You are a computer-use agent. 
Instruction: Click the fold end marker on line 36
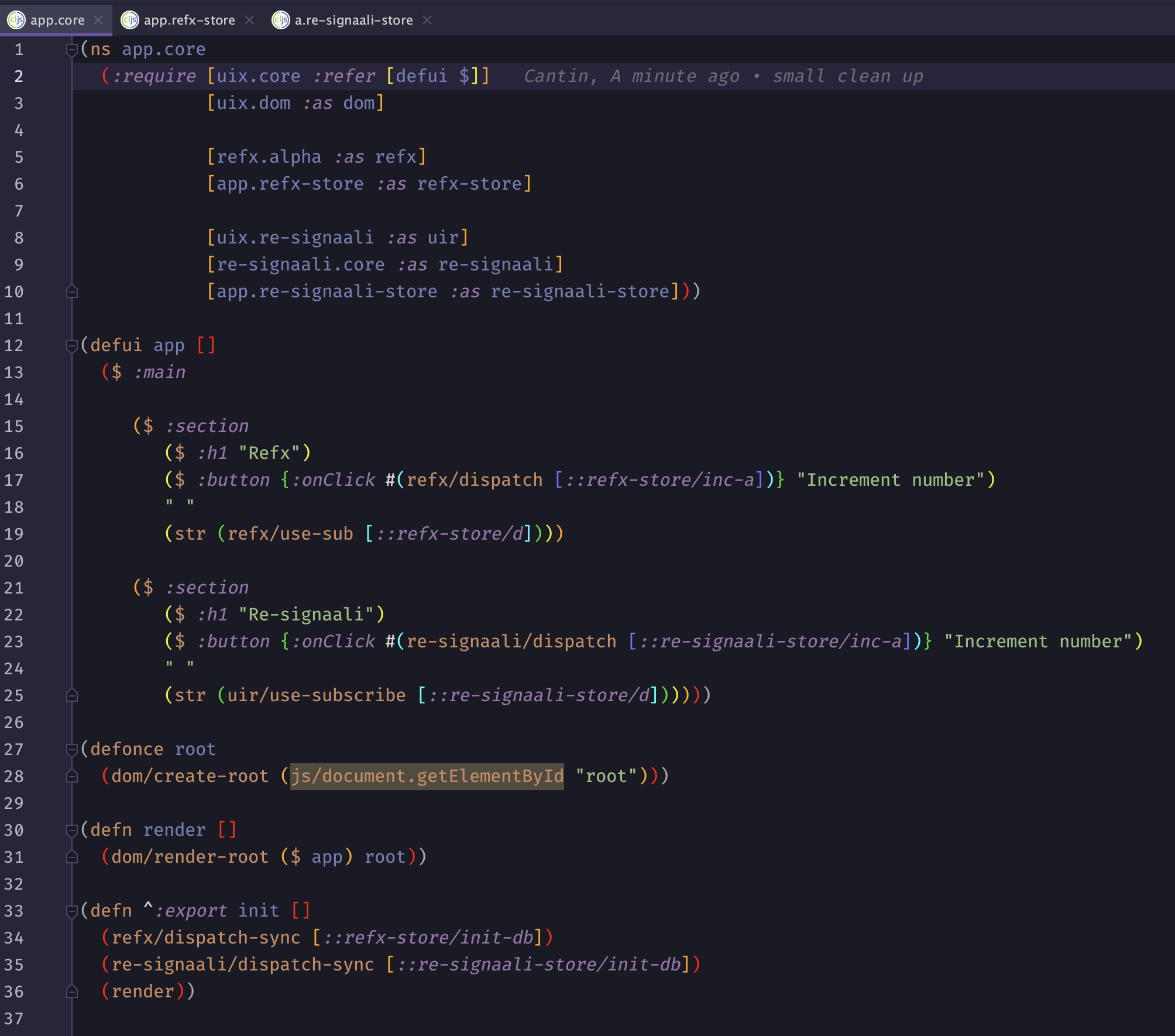72,992
